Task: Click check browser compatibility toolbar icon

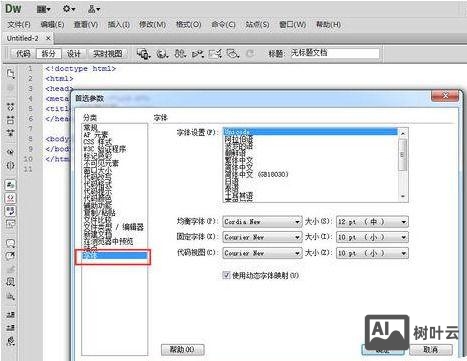Action: (x=215, y=54)
